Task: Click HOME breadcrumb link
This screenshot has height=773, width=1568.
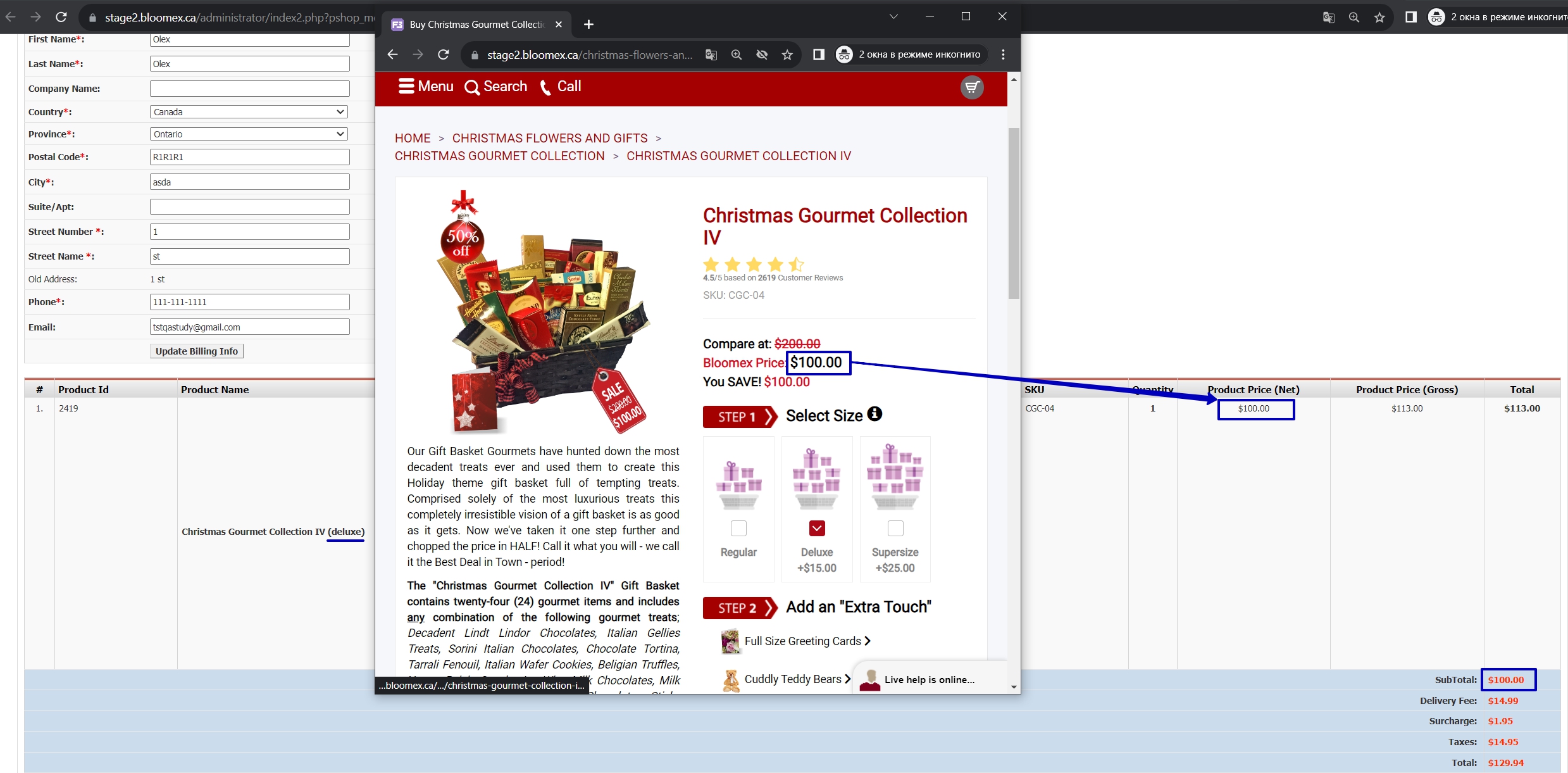Action: [413, 138]
